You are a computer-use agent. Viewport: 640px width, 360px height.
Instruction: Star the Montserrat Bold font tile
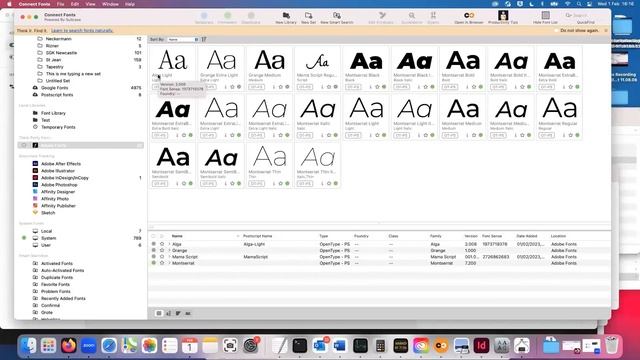point(474,87)
